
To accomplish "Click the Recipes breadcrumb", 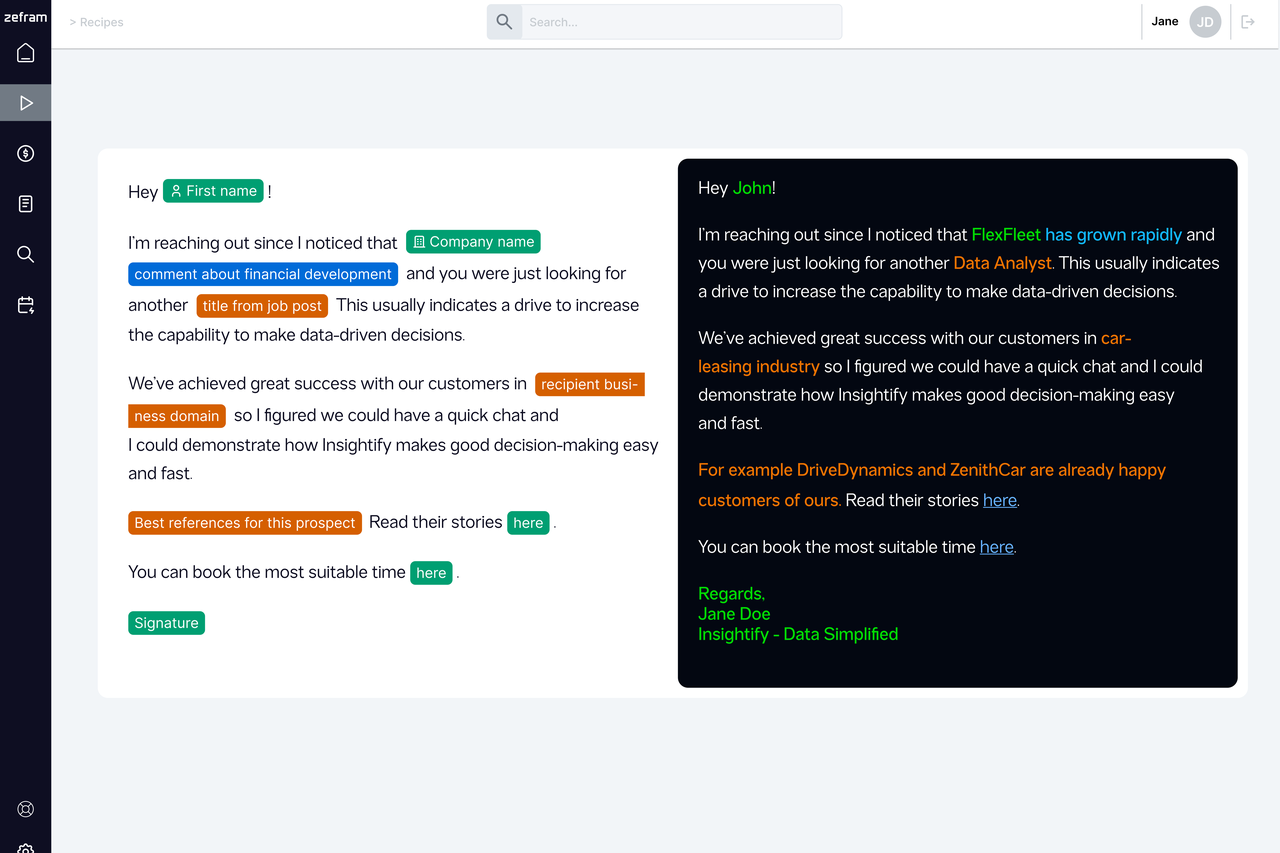I will click(x=101, y=22).
